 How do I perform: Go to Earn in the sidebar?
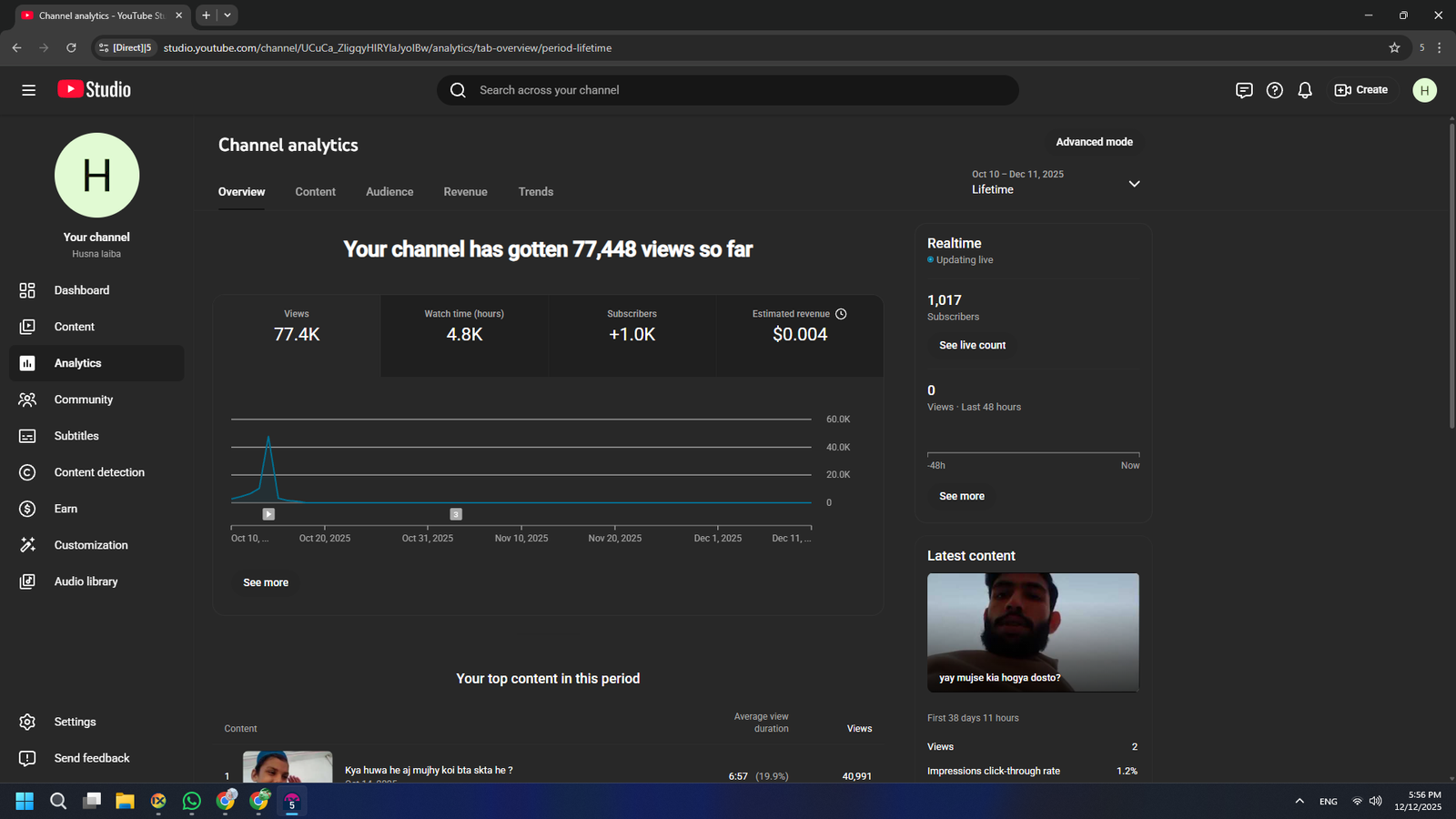[x=66, y=509]
